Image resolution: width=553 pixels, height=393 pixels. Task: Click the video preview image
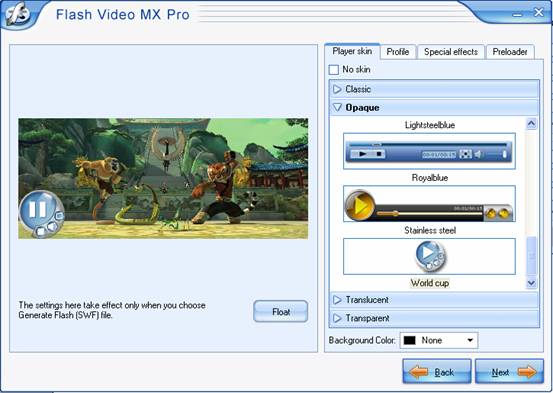tap(163, 179)
